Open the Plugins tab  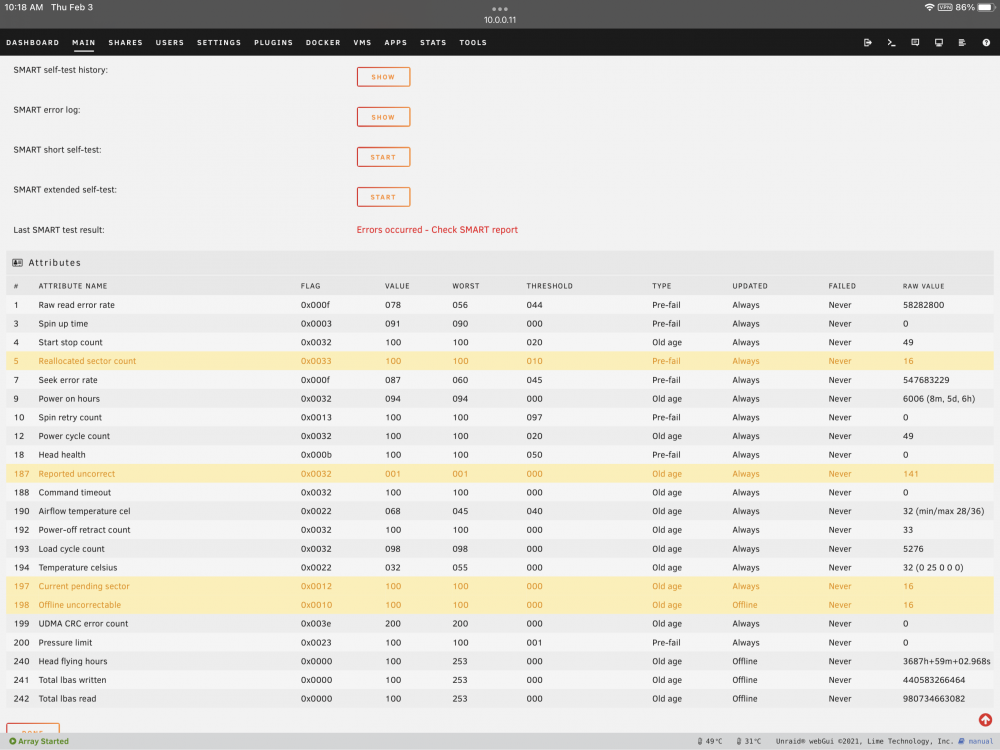click(x=274, y=43)
